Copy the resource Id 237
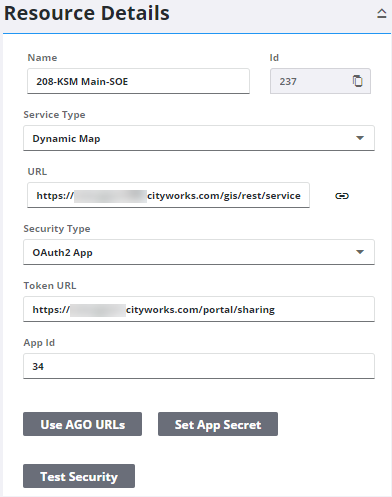 coord(358,81)
